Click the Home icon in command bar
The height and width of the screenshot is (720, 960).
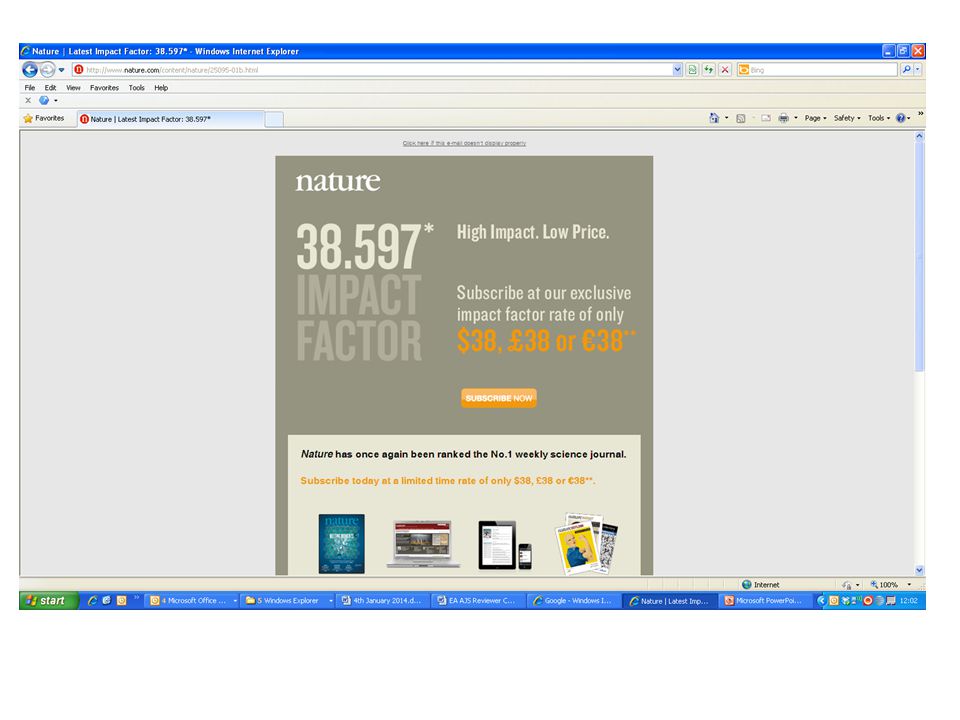(x=714, y=118)
